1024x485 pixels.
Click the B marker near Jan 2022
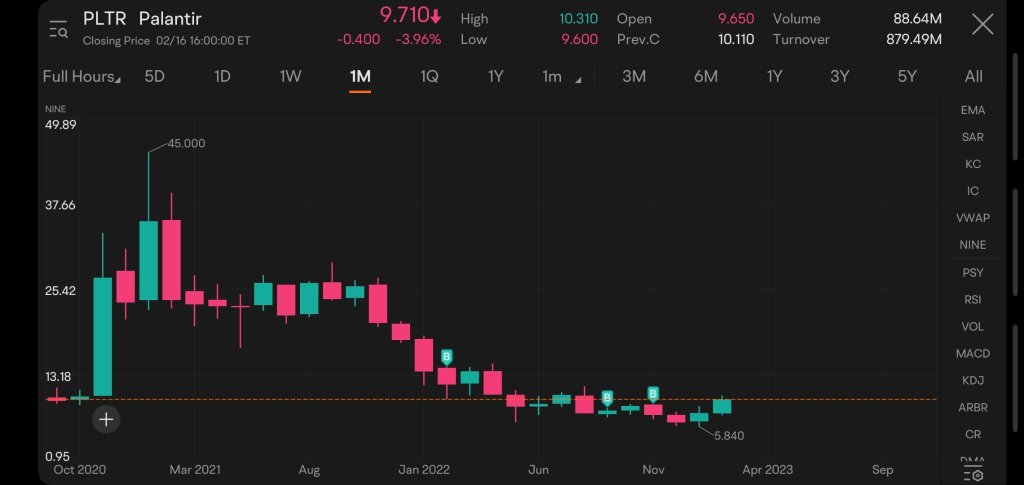(x=447, y=357)
